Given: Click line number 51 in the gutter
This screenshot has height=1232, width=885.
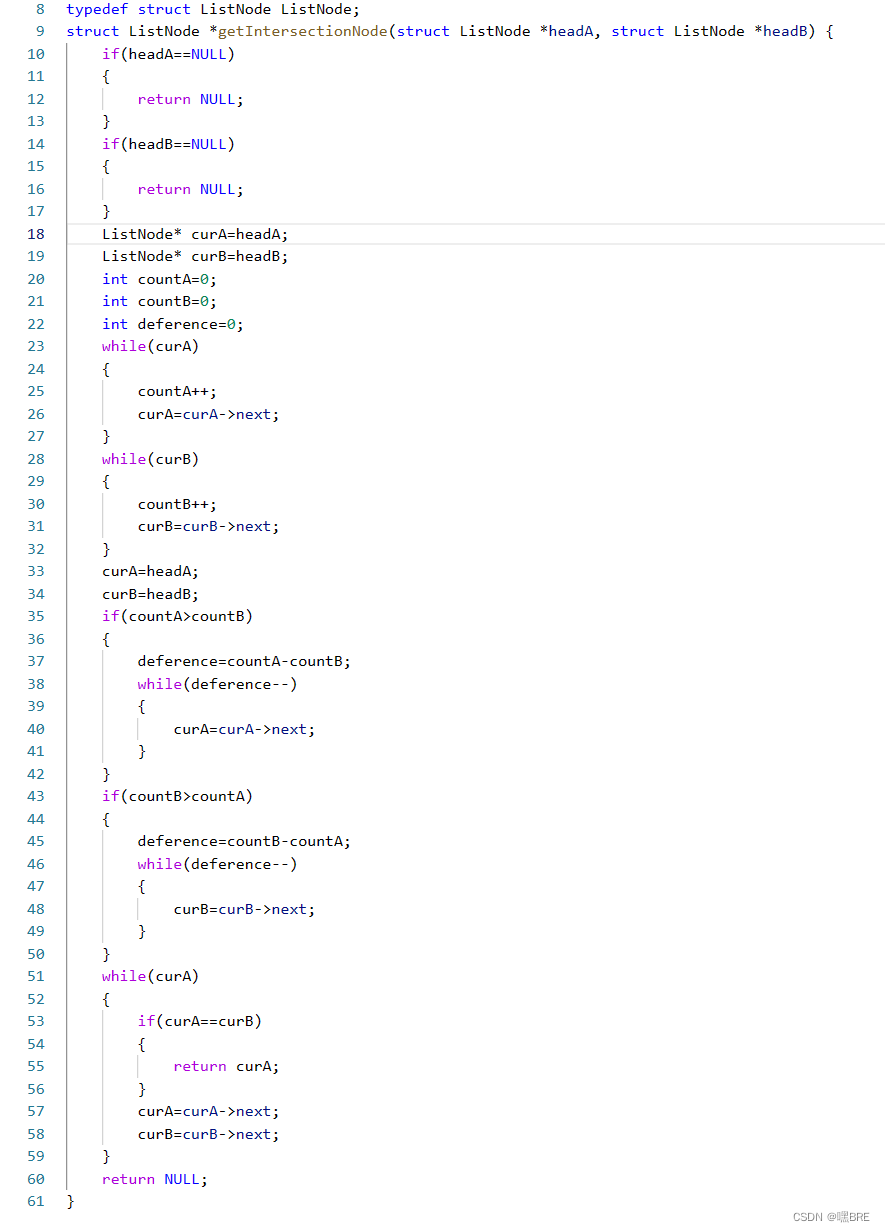Looking at the screenshot, I should tap(36, 976).
